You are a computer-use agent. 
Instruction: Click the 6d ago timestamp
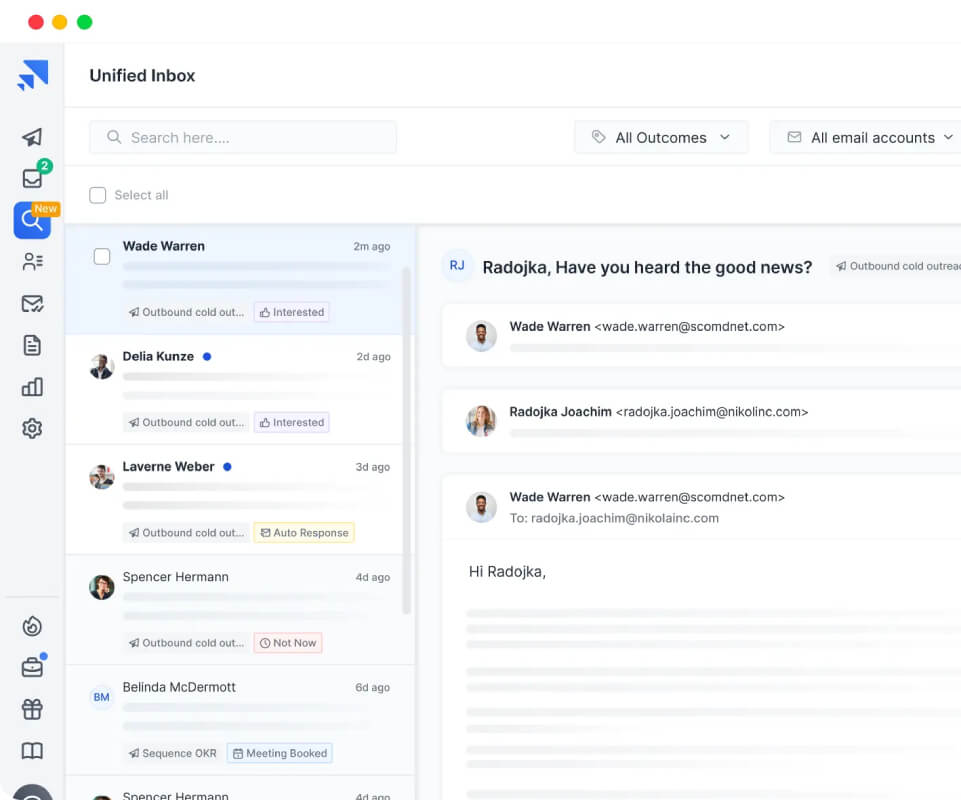tap(373, 688)
